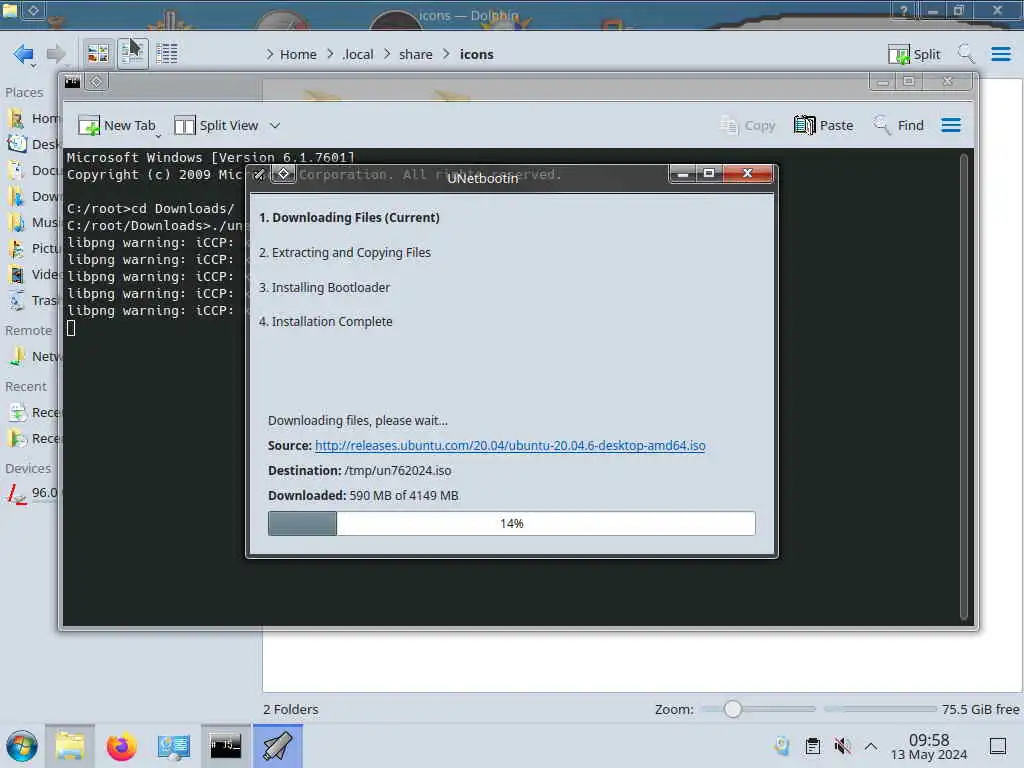
Task: Toggle UNetbootin's on-all-desktops pin icon
Action: point(283,174)
